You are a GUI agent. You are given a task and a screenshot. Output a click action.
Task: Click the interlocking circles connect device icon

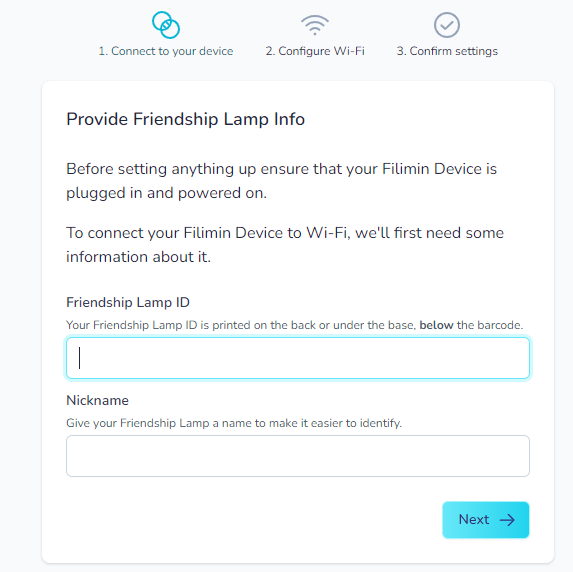[x=166, y=25]
